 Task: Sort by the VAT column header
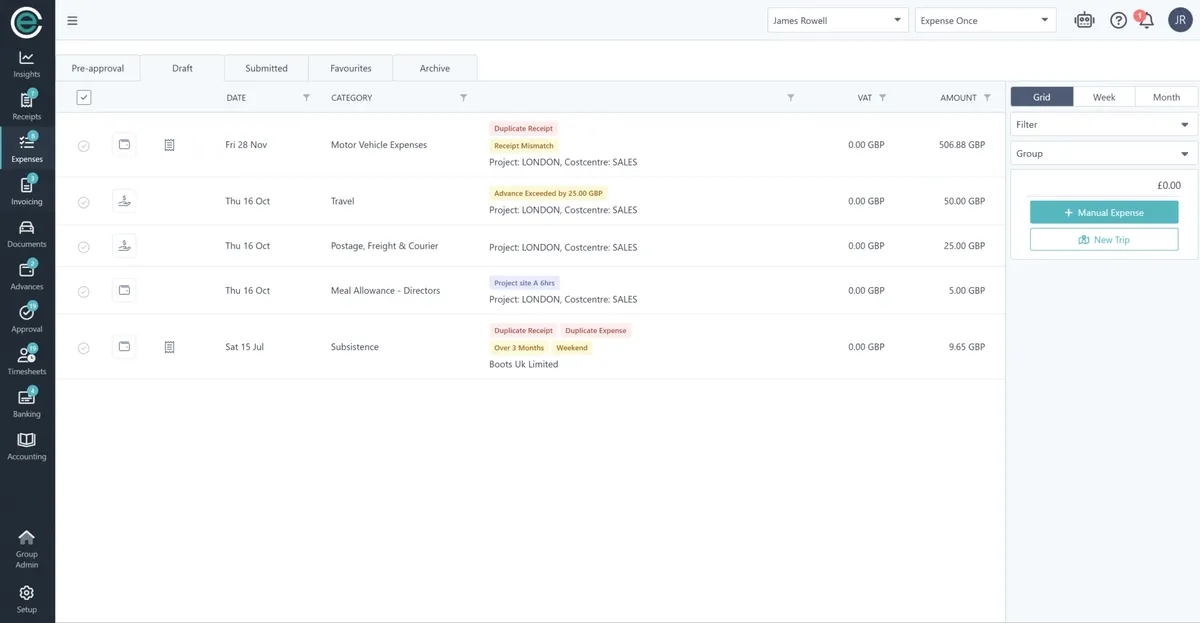tap(865, 98)
